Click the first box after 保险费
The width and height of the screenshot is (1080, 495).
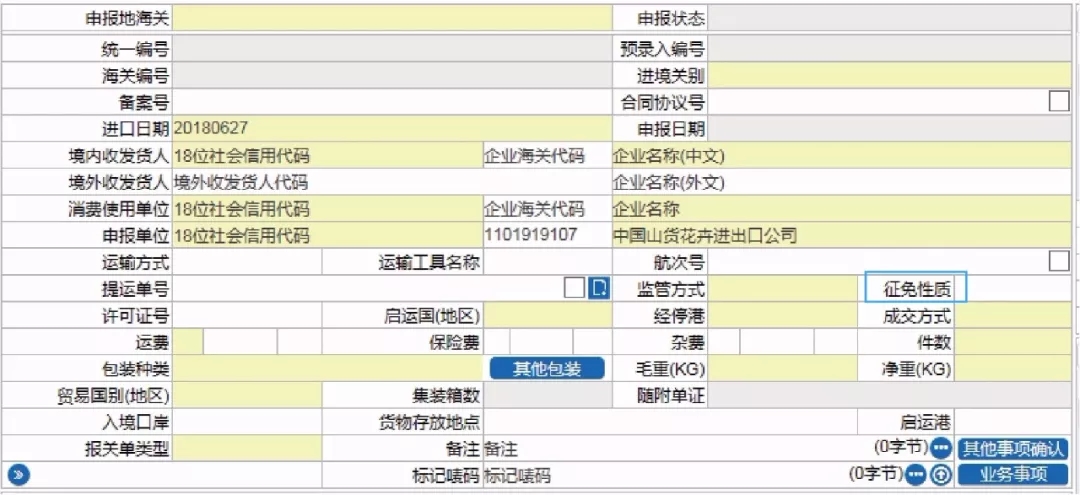tap(497, 341)
